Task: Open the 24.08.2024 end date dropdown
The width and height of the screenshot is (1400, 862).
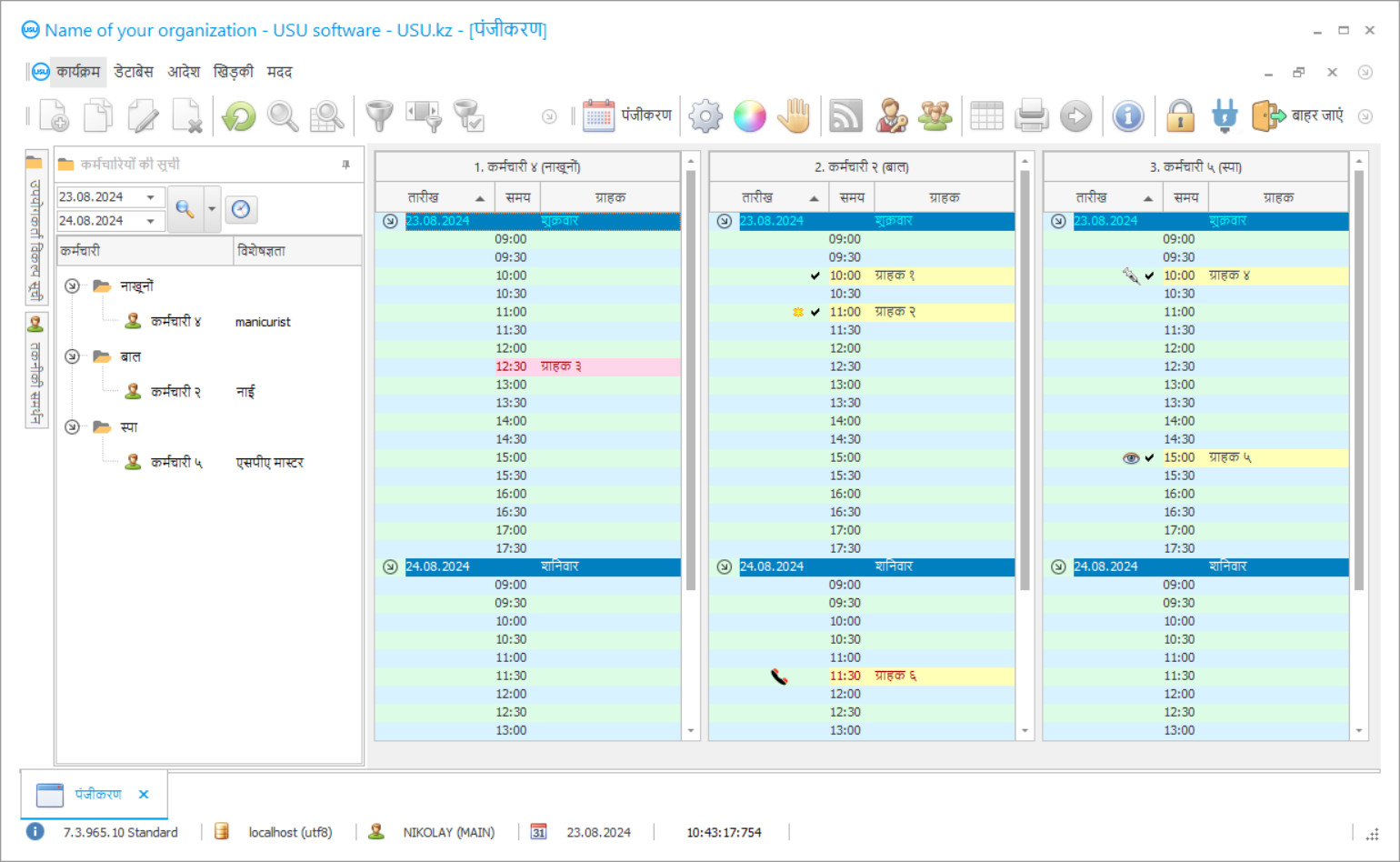Action: [151, 221]
